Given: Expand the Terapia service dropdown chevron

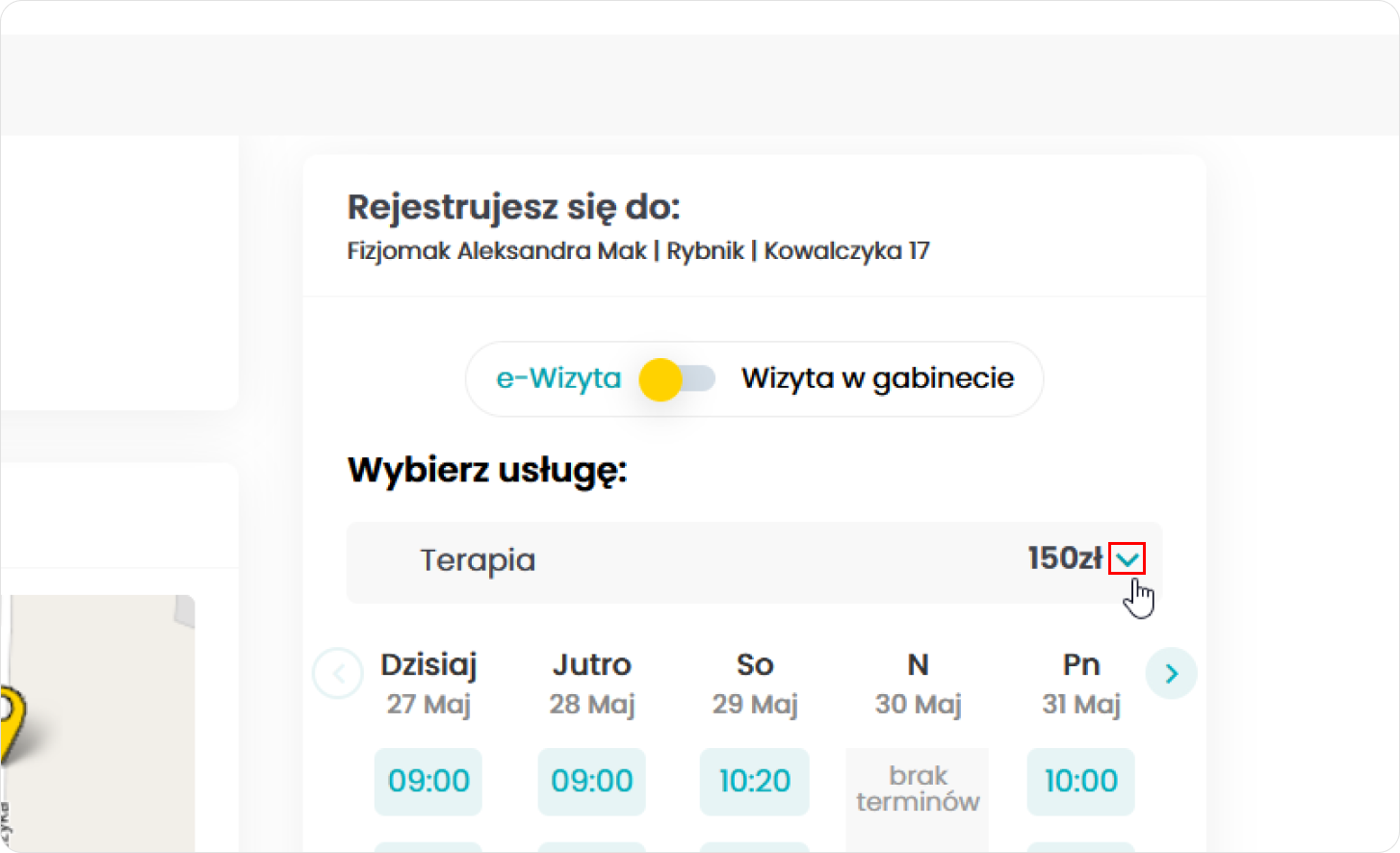Looking at the screenshot, I should tap(1127, 558).
